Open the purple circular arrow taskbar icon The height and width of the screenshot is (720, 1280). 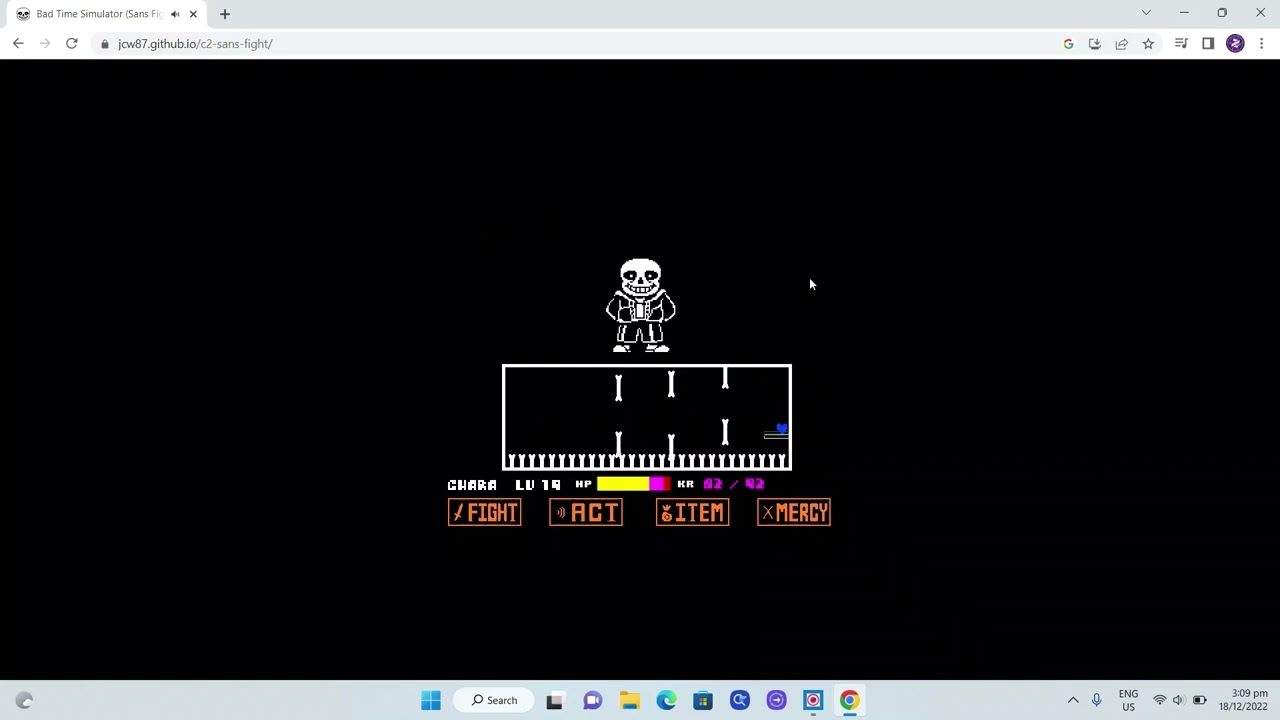tap(776, 700)
